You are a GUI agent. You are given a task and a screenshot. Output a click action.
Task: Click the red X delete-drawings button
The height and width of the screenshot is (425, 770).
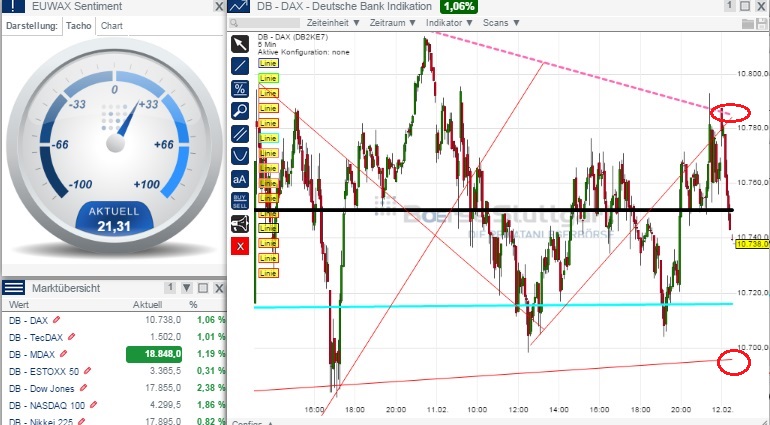coord(240,246)
